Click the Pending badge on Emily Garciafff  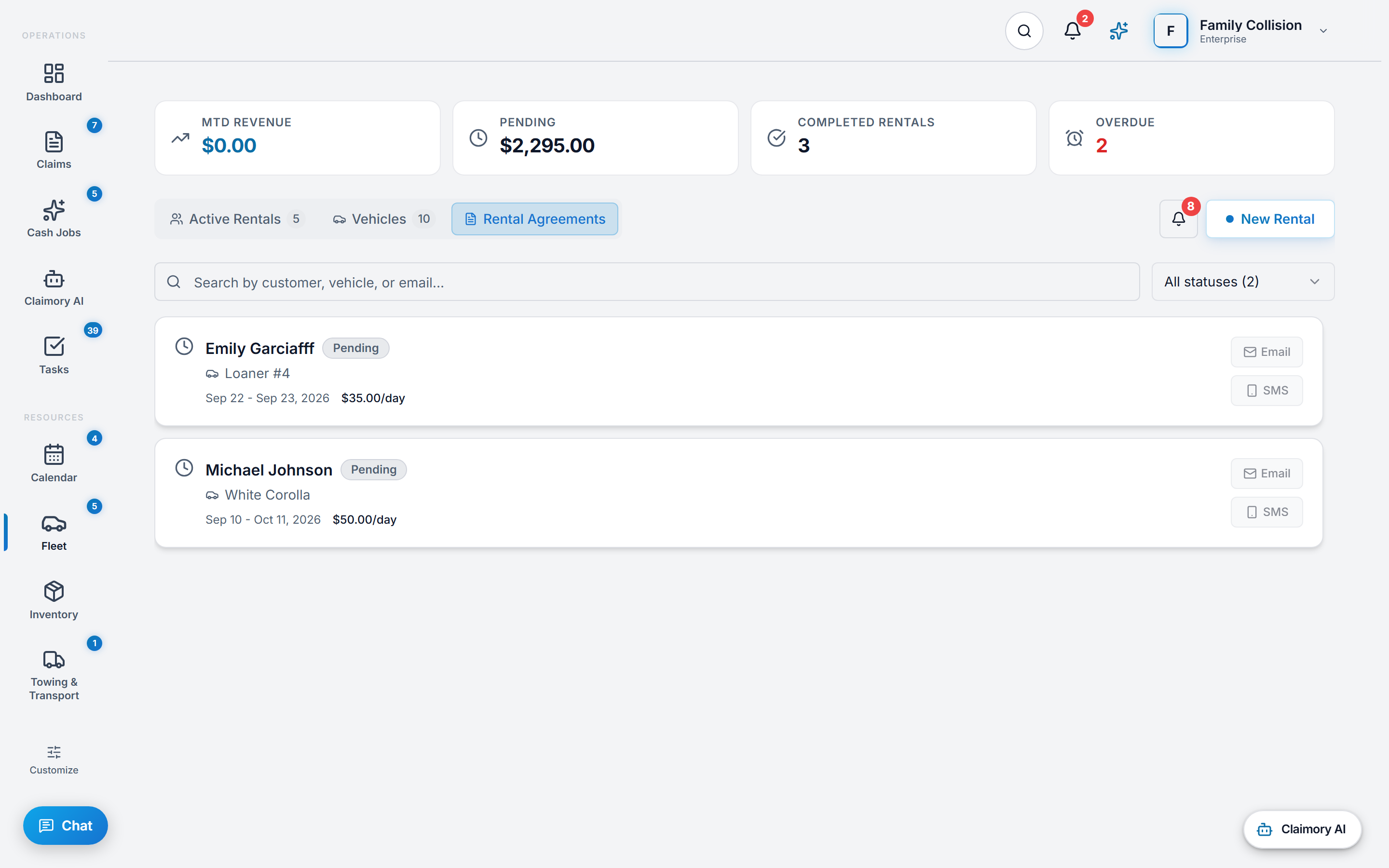[355, 348]
